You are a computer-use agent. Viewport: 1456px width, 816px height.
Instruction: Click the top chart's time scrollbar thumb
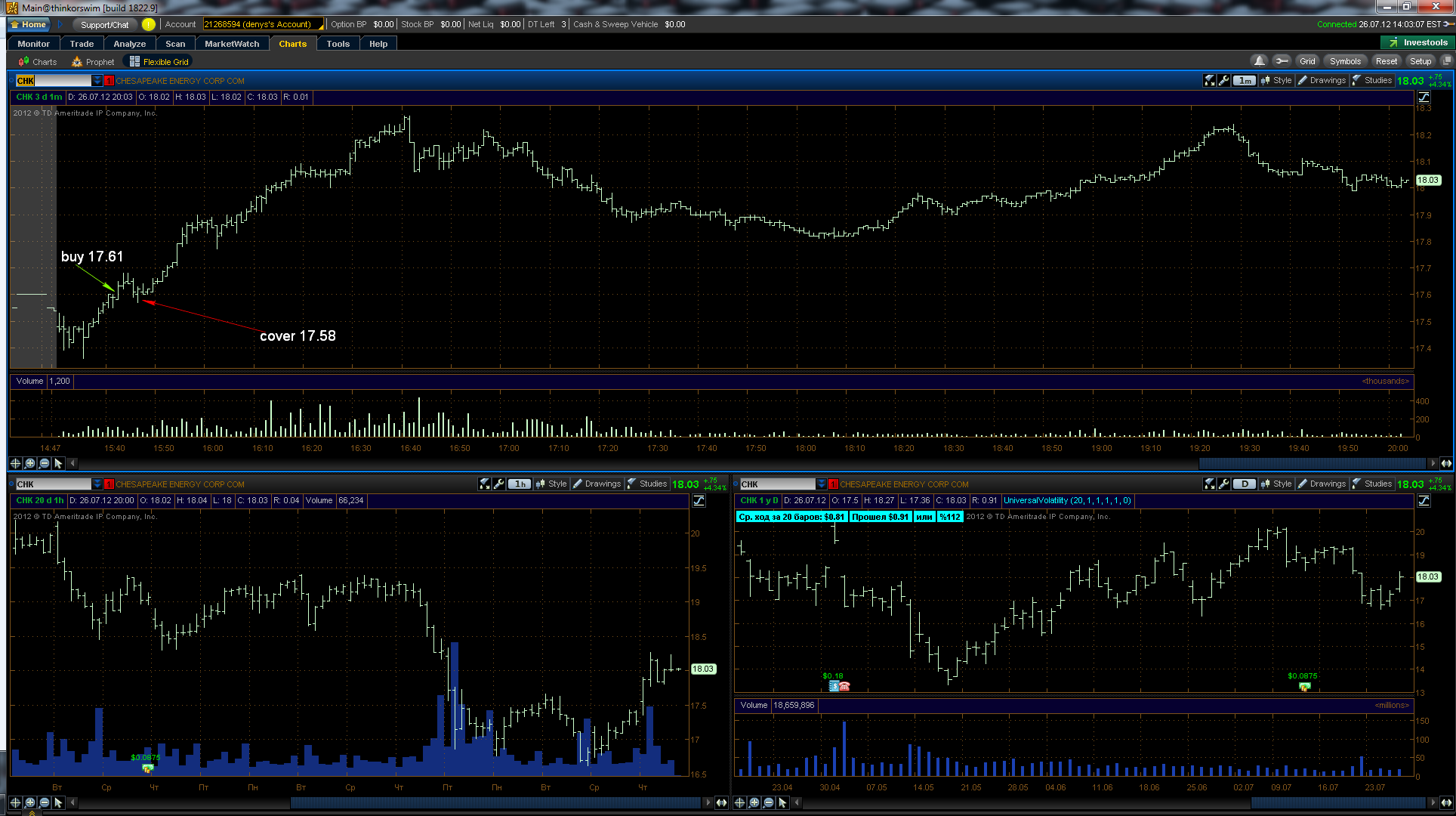[1311, 463]
